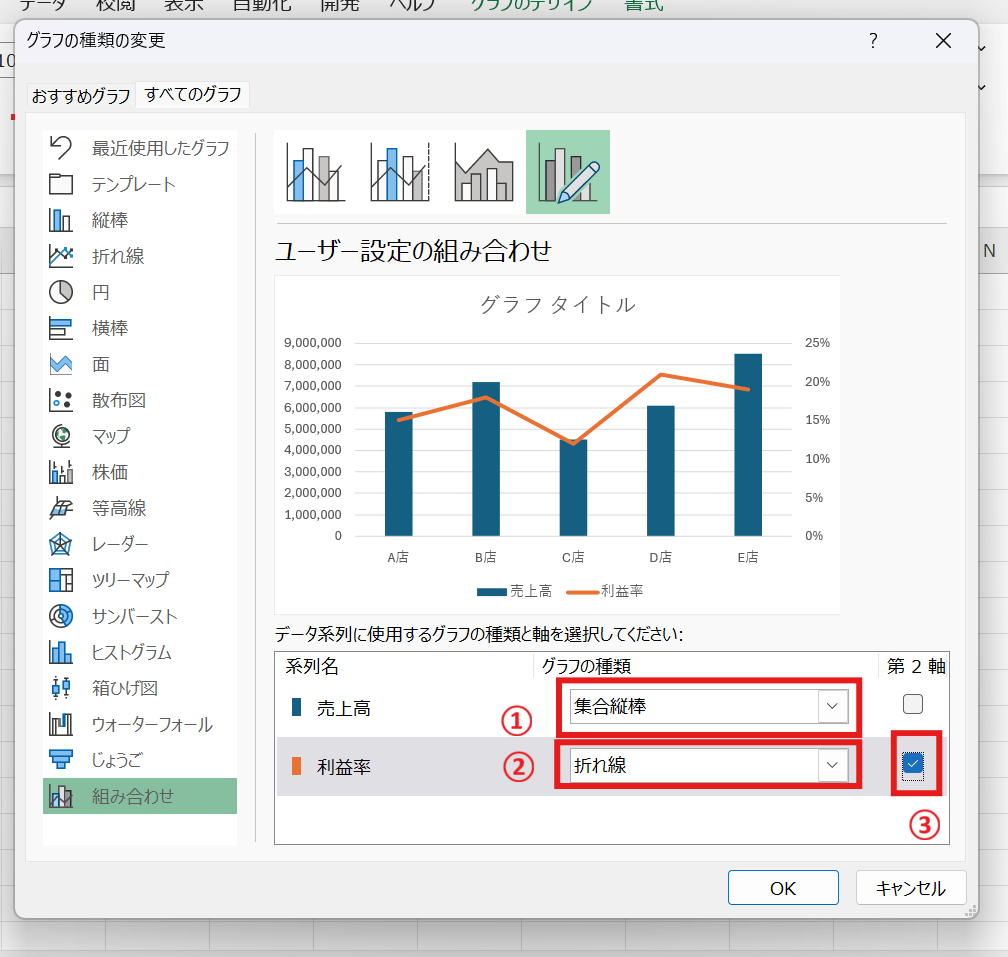
Task: Select the clustered column-line combo chart icon
Action: tap(315, 172)
